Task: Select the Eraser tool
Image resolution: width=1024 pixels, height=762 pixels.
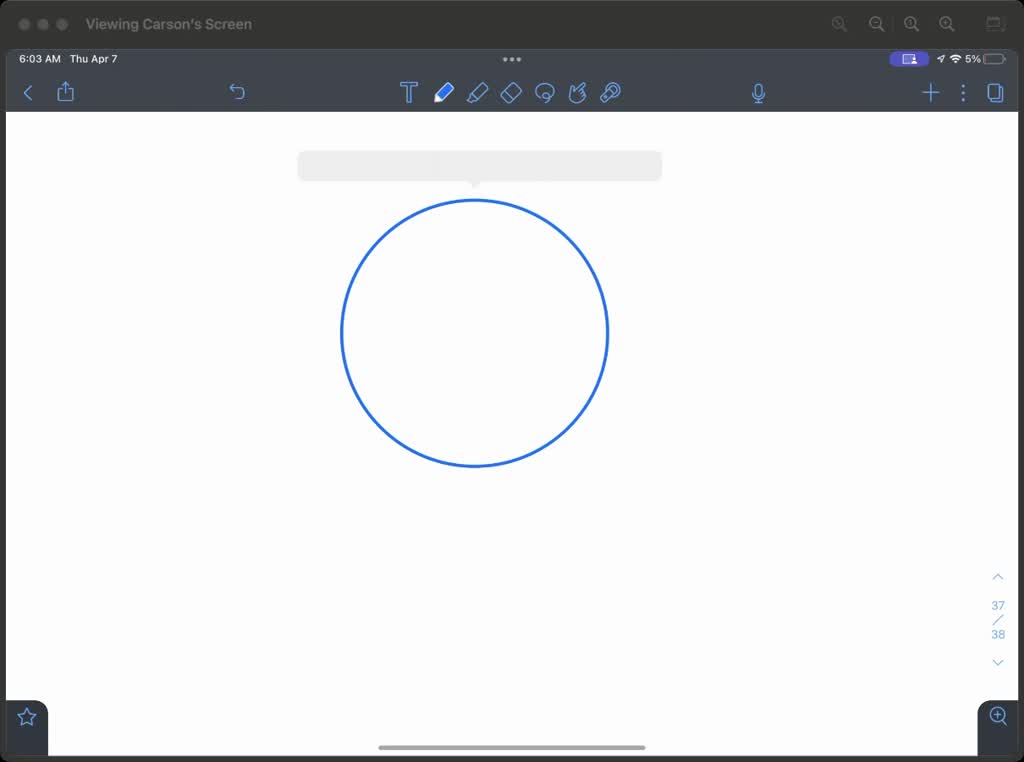Action: point(511,93)
